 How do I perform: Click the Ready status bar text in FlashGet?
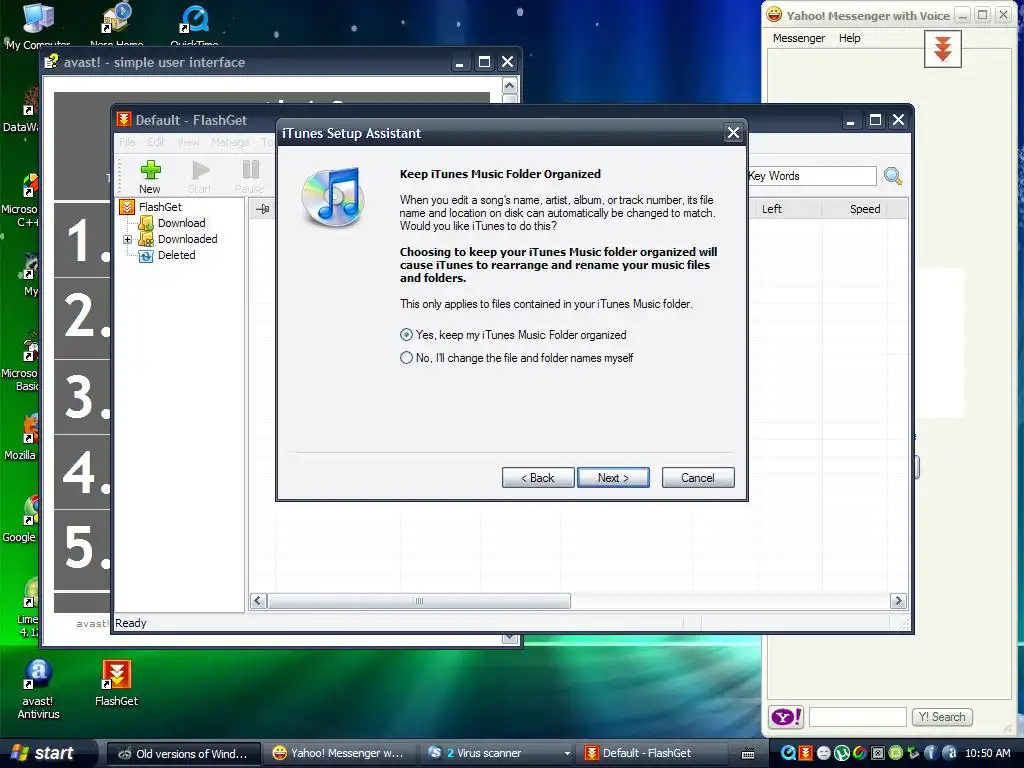point(131,623)
